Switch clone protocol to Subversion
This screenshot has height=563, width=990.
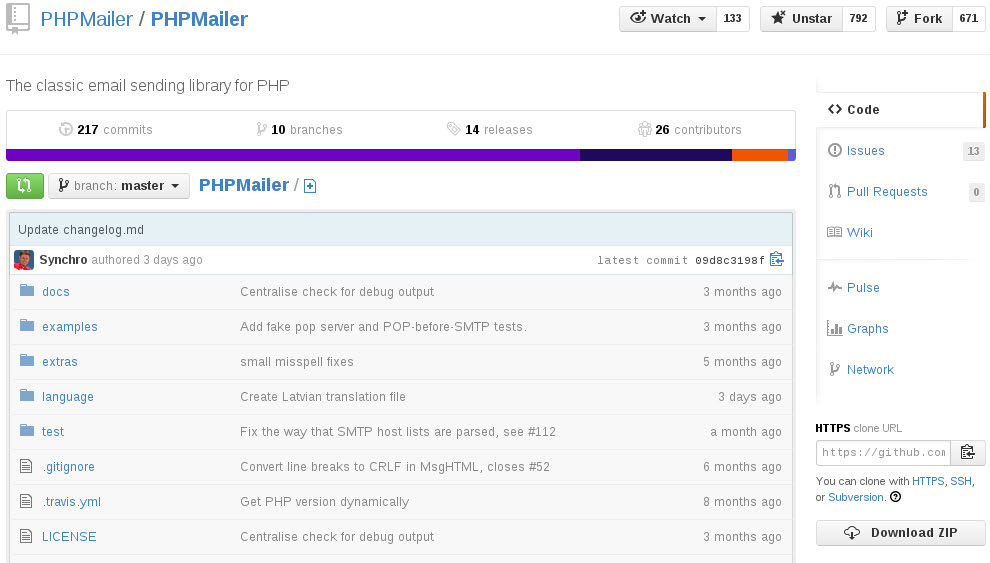(856, 497)
